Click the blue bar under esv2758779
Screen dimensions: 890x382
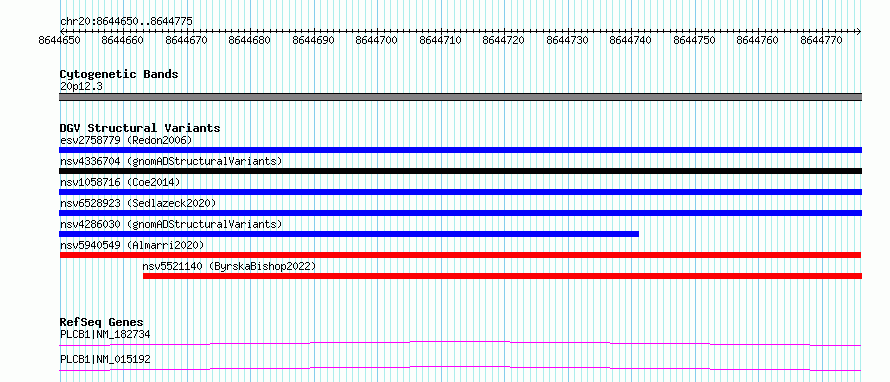click(460, 150)
